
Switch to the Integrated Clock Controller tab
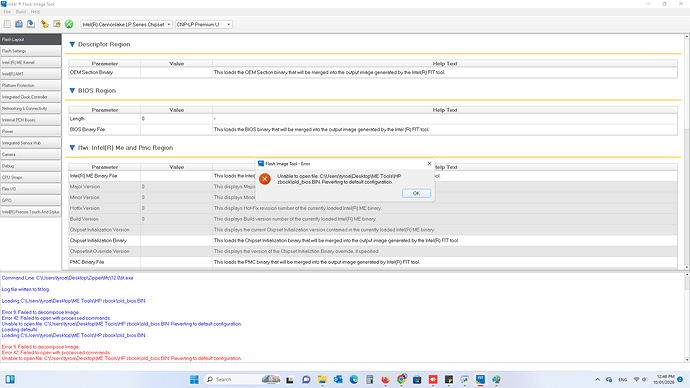(x=30, y=97)
